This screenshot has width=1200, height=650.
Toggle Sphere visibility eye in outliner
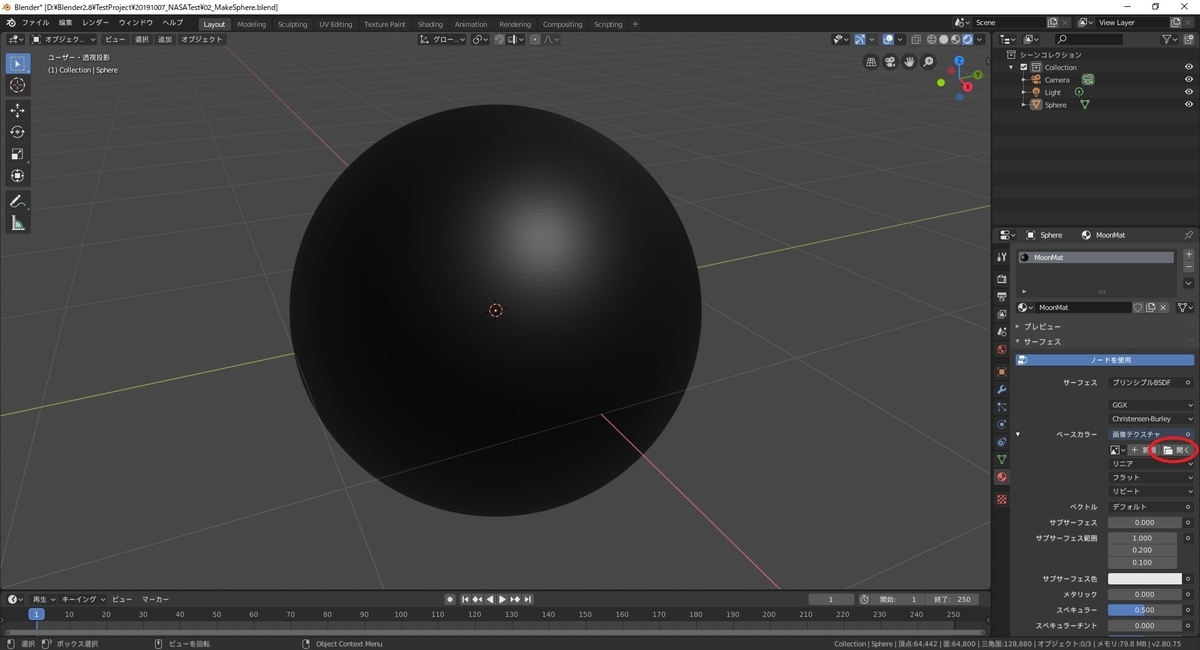click(1189, 104)
